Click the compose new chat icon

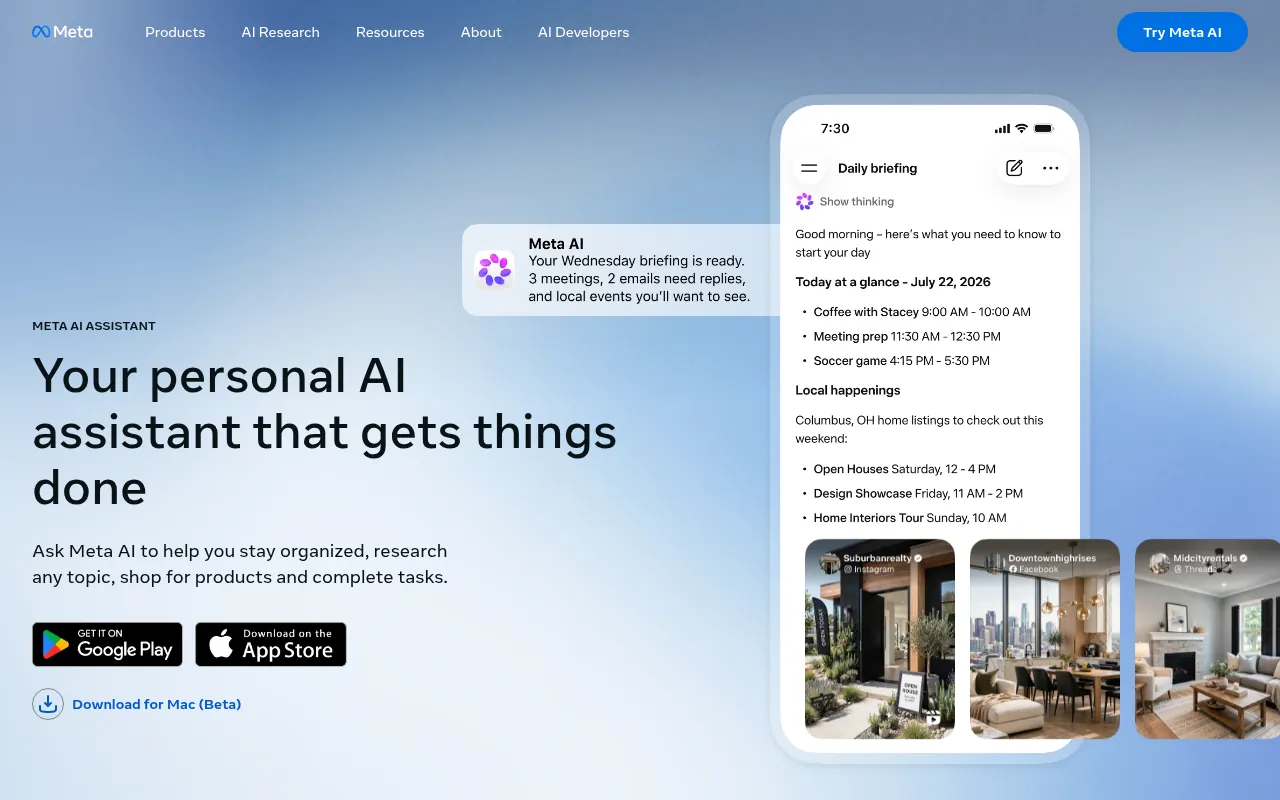[x=1014, y=168]
